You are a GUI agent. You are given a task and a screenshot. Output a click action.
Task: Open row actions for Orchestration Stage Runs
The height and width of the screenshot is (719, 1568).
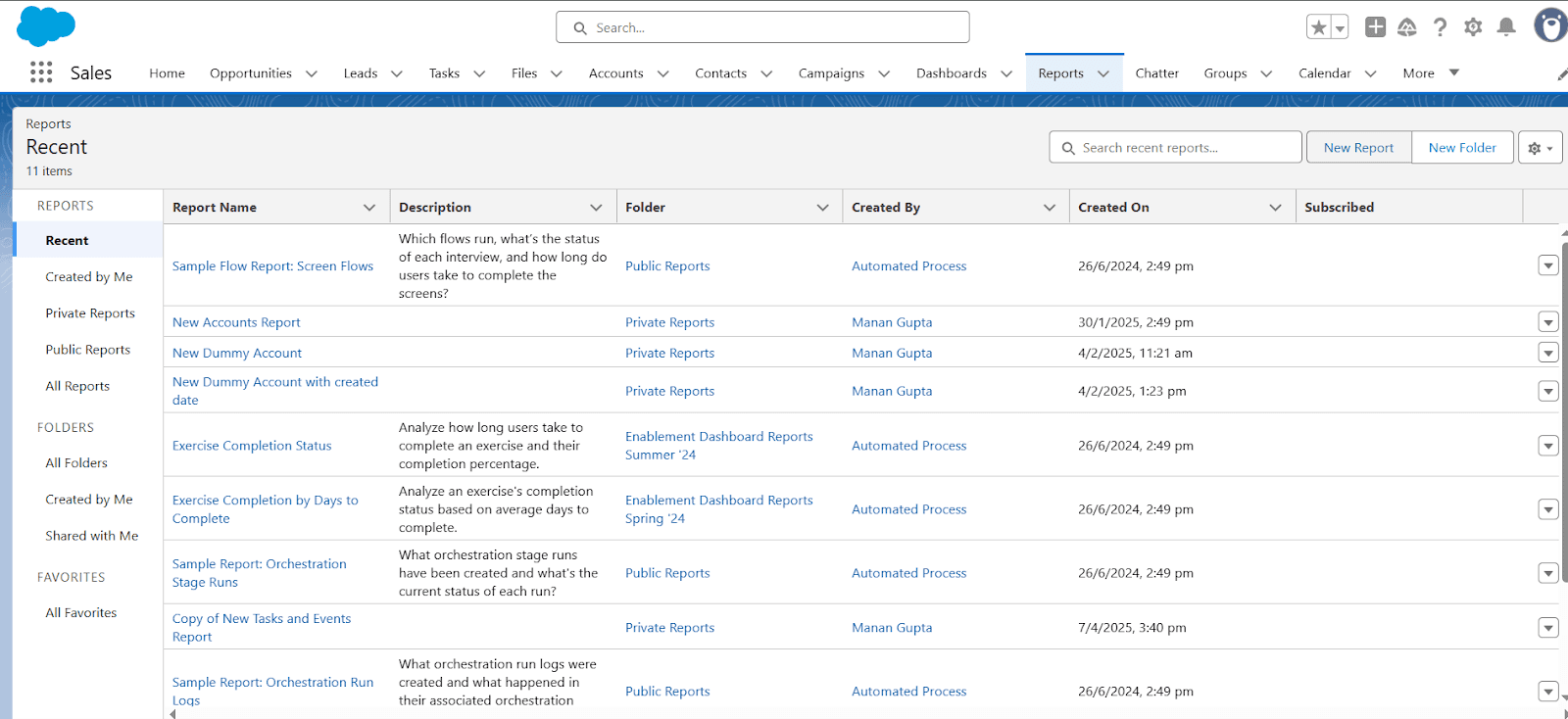[1548, 573]
